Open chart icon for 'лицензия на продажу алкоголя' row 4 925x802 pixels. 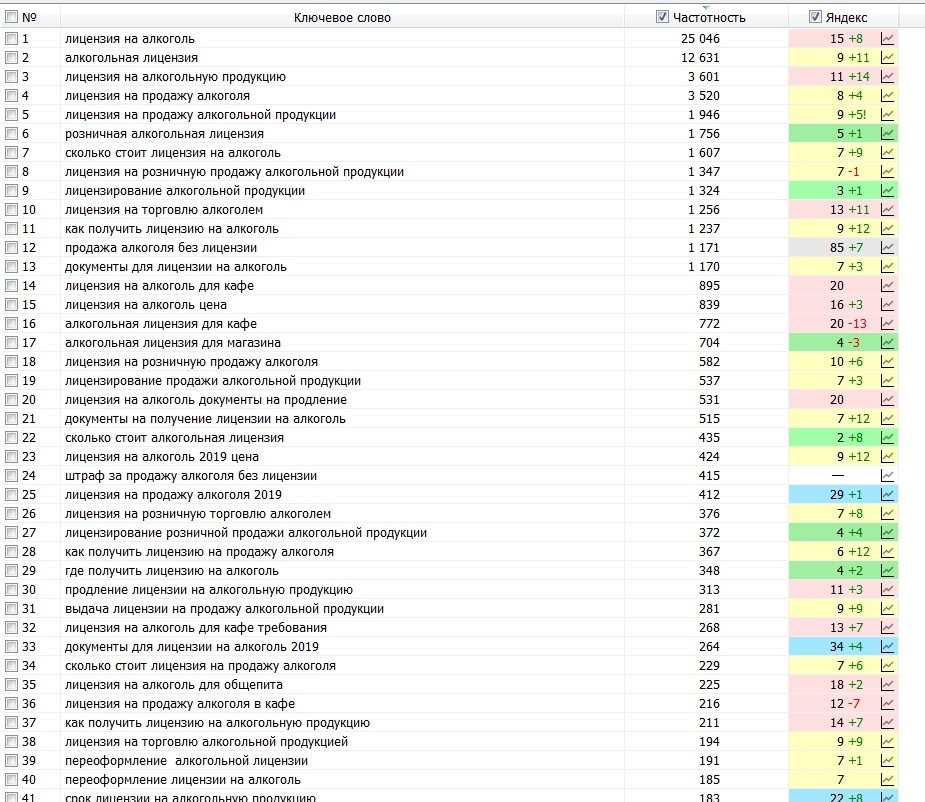click(x=887, y=96)
